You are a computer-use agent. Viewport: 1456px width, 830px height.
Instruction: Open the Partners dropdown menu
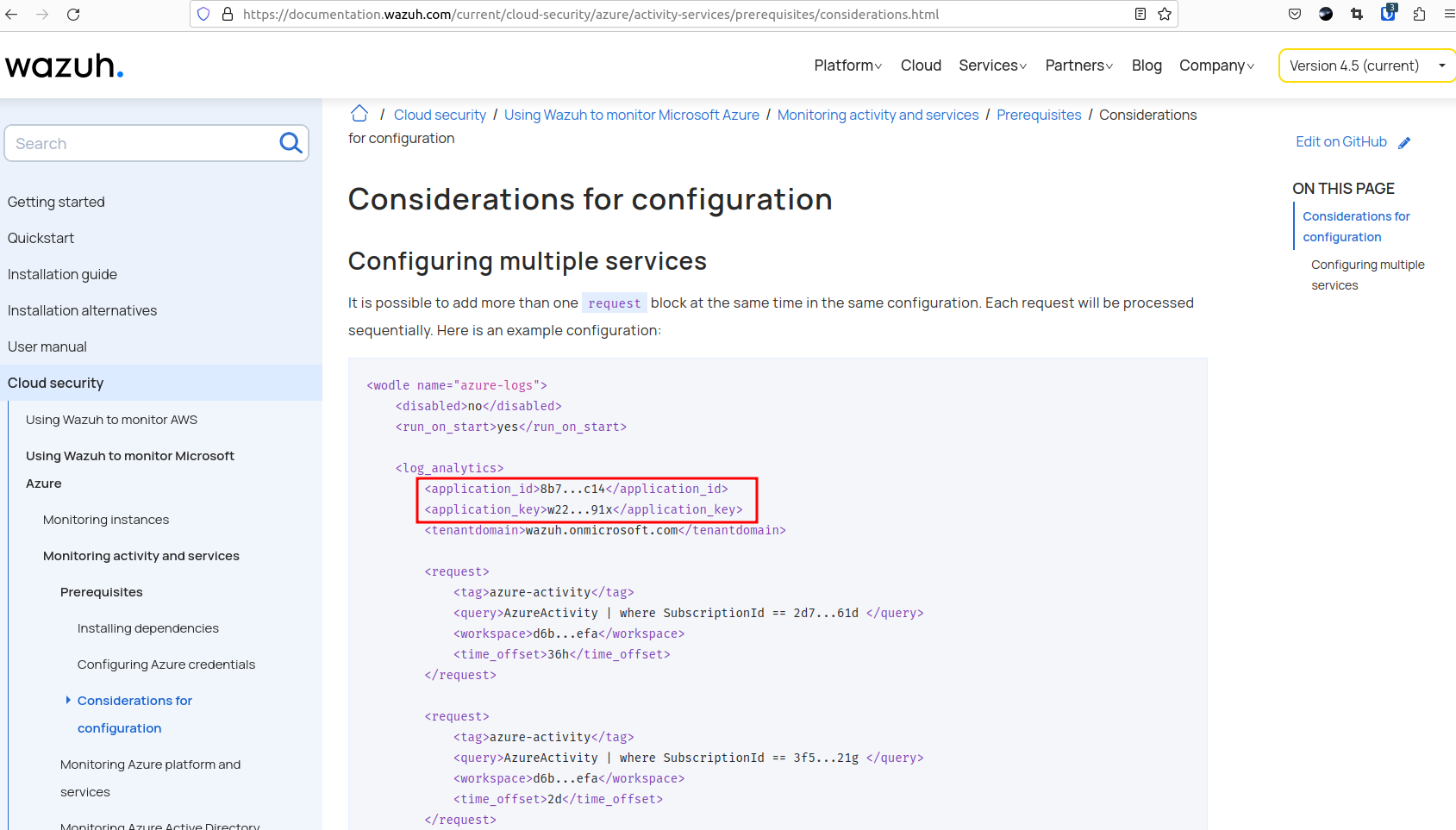(x=1078, y=66)
